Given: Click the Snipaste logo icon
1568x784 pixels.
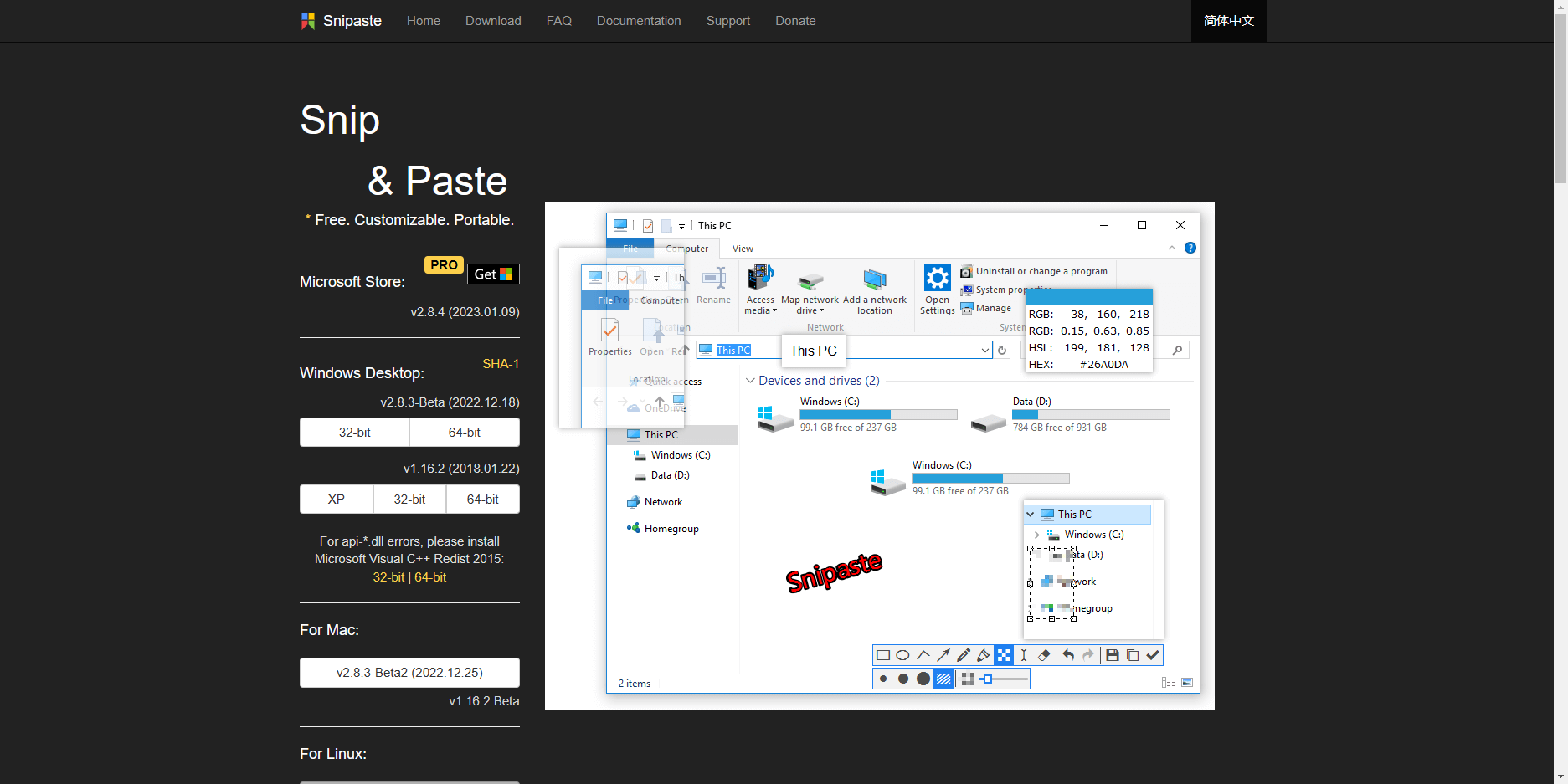Looking at the screenshot, I should pos(308,21).
